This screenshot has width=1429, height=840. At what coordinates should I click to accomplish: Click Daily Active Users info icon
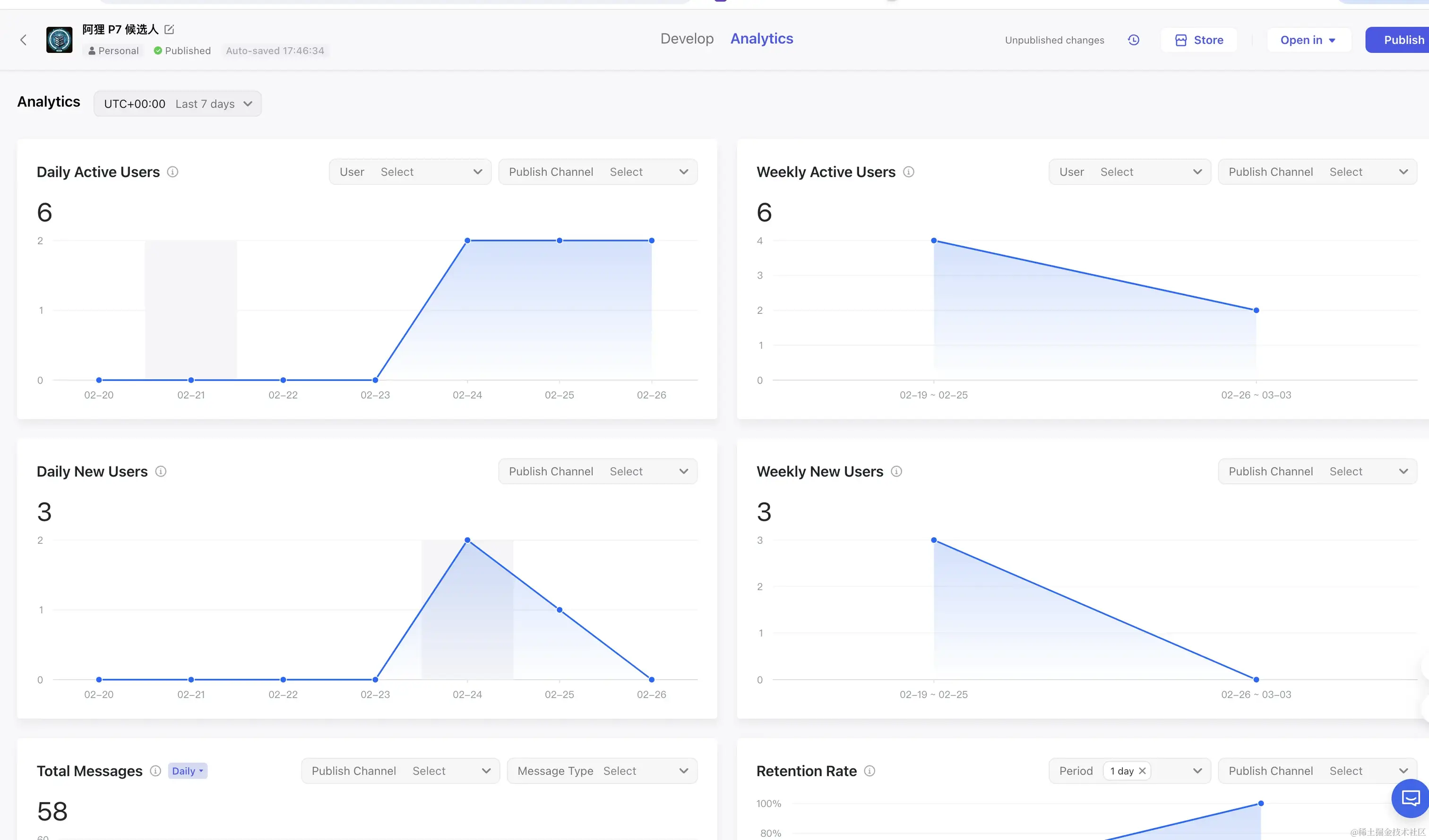[x=172, y=172]
